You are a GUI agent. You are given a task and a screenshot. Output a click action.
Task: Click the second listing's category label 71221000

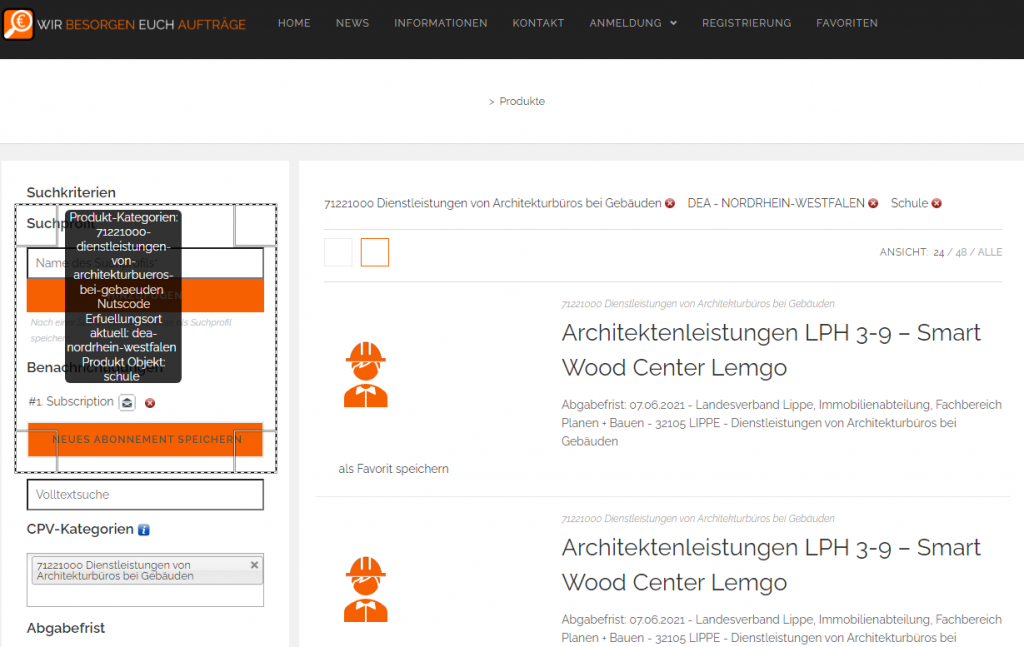[x=697, y=518]
